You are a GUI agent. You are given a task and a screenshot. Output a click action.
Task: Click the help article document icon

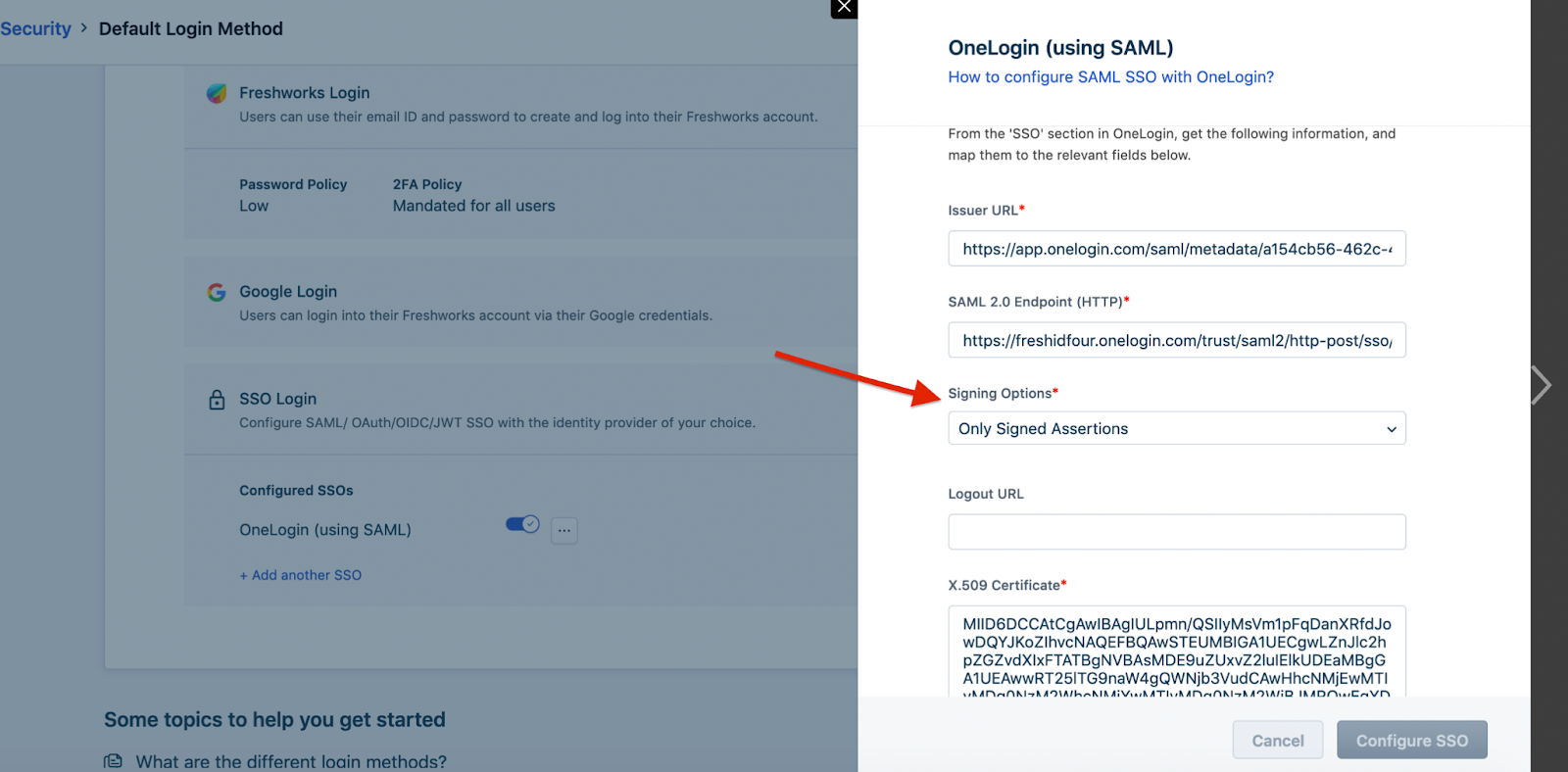point(114,761)
